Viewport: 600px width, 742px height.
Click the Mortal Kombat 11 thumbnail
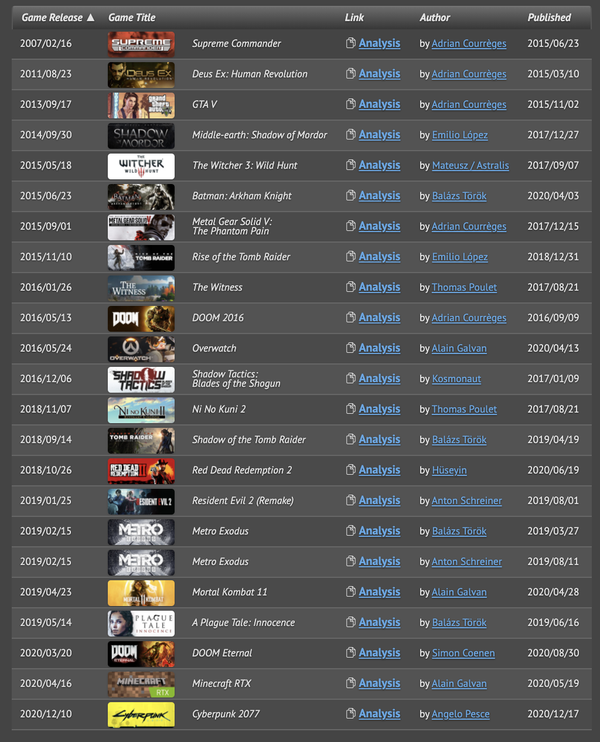point(141,593)
